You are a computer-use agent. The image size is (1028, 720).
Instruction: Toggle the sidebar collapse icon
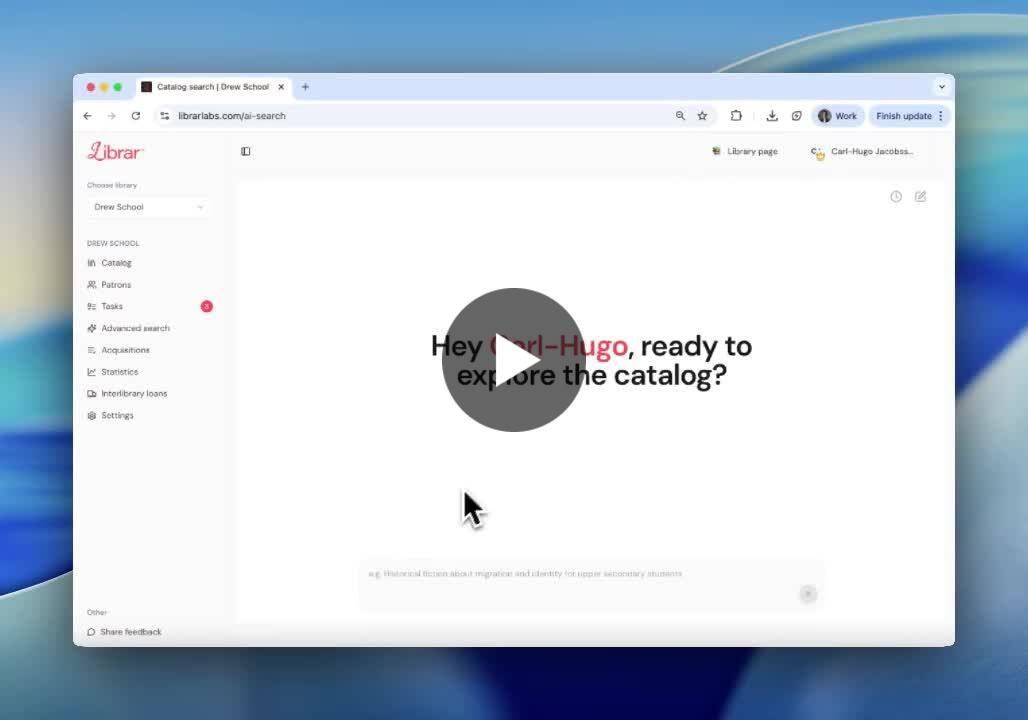[246, 151]
